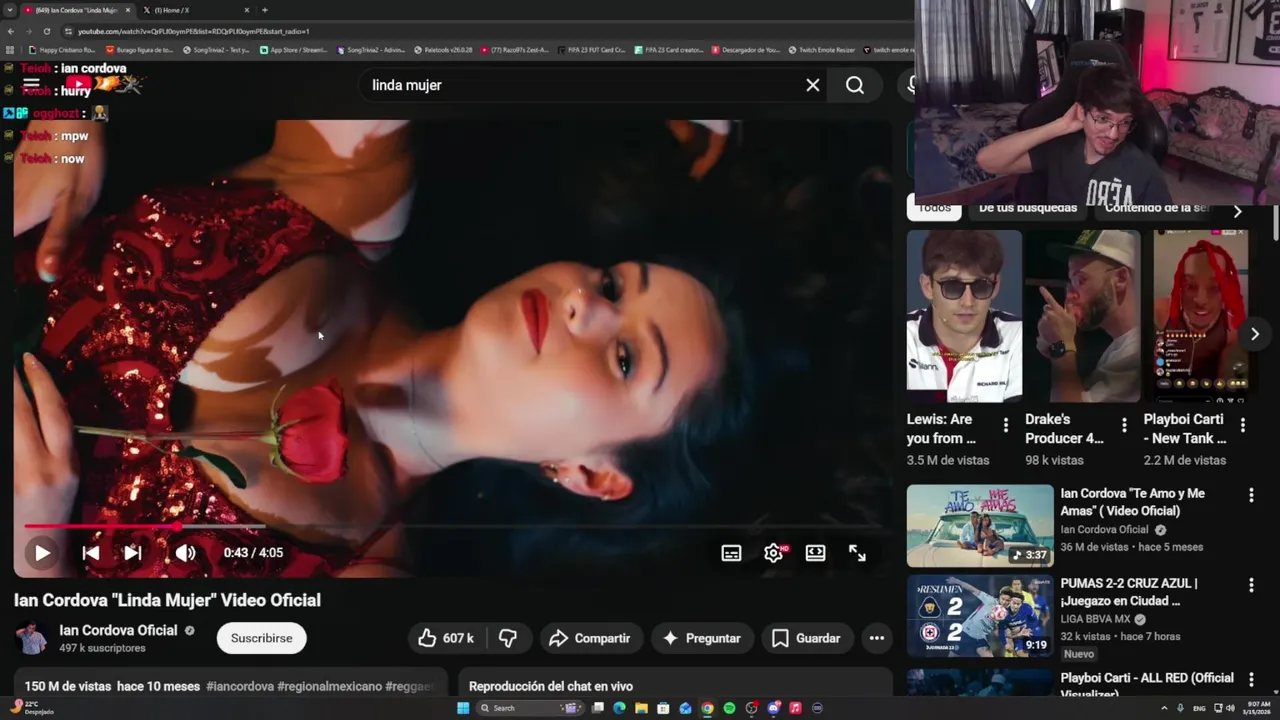Open the 'Lewis: Are you from' short thumbnail
Image resolution: width=1280 pixels, height=720 pixels.
click(x=964, y=316)
